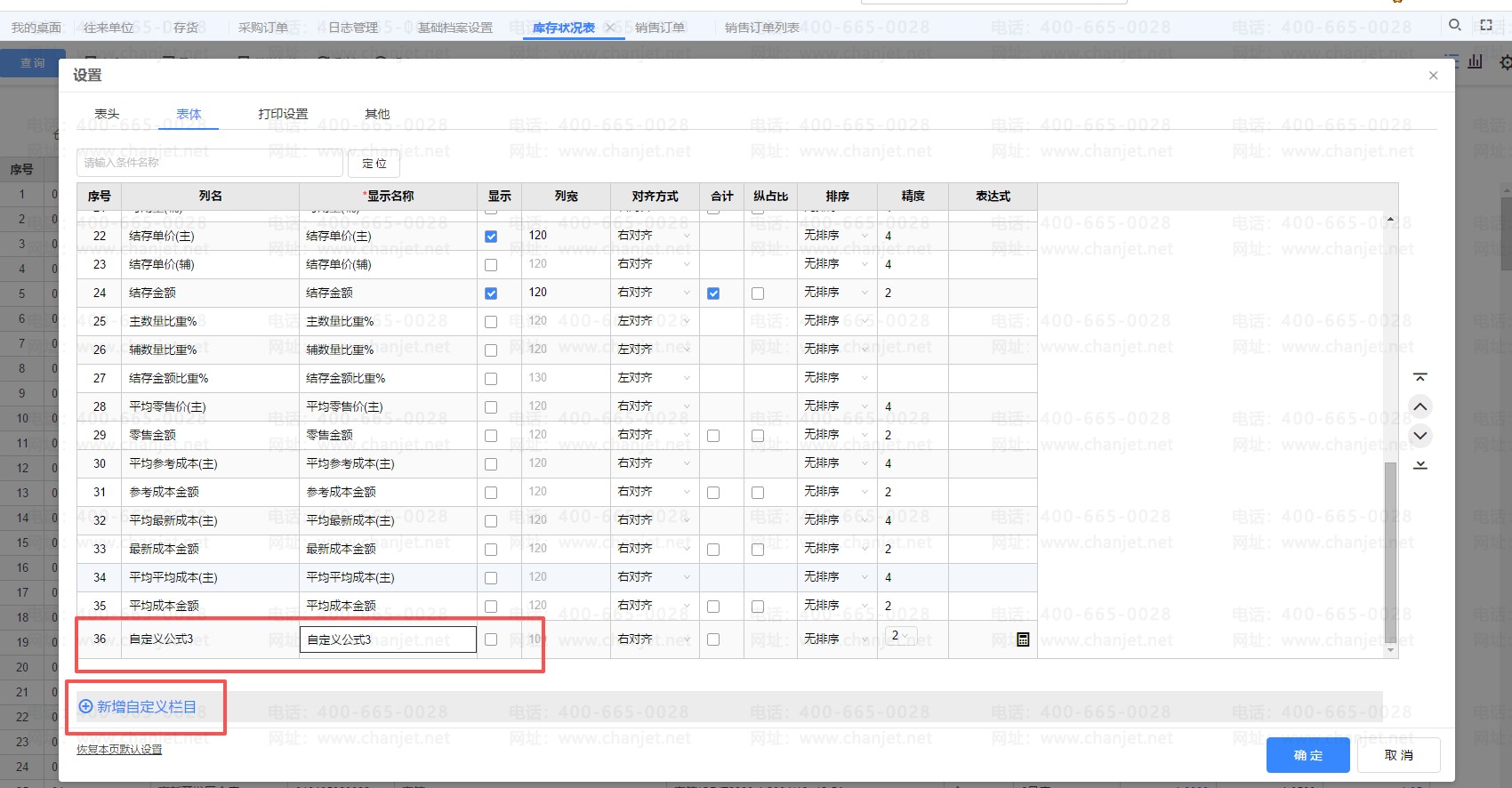Uncheck 显示 for 结存单价(主)
Image resolution: width=1512 pixels, height=788 pixels.
pos(491,237)
